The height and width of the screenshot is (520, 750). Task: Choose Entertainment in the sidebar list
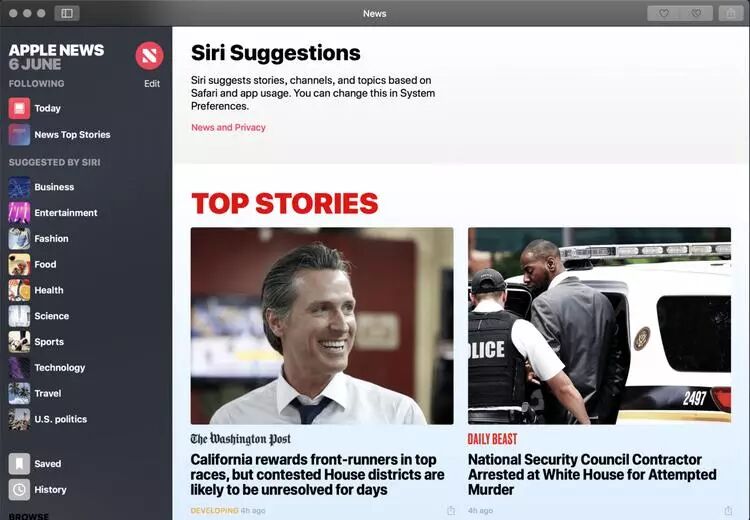coord(66,213)
